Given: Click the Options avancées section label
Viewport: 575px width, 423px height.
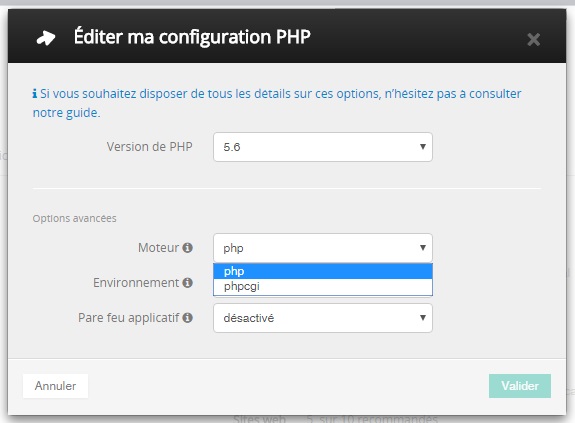Looking at the screenshot, I should pyautogui.click(x=74, y=218).
